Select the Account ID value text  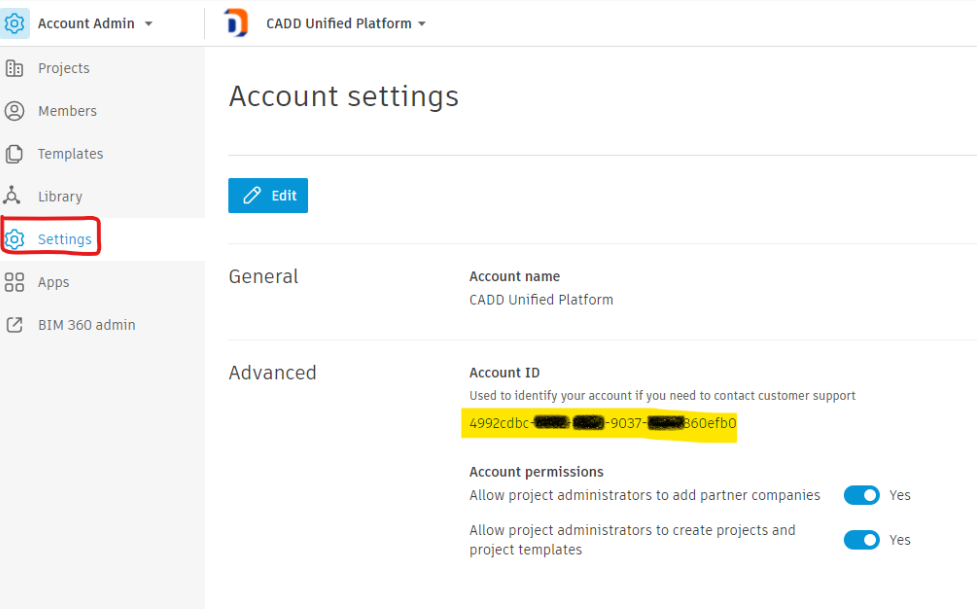[603, 423]
